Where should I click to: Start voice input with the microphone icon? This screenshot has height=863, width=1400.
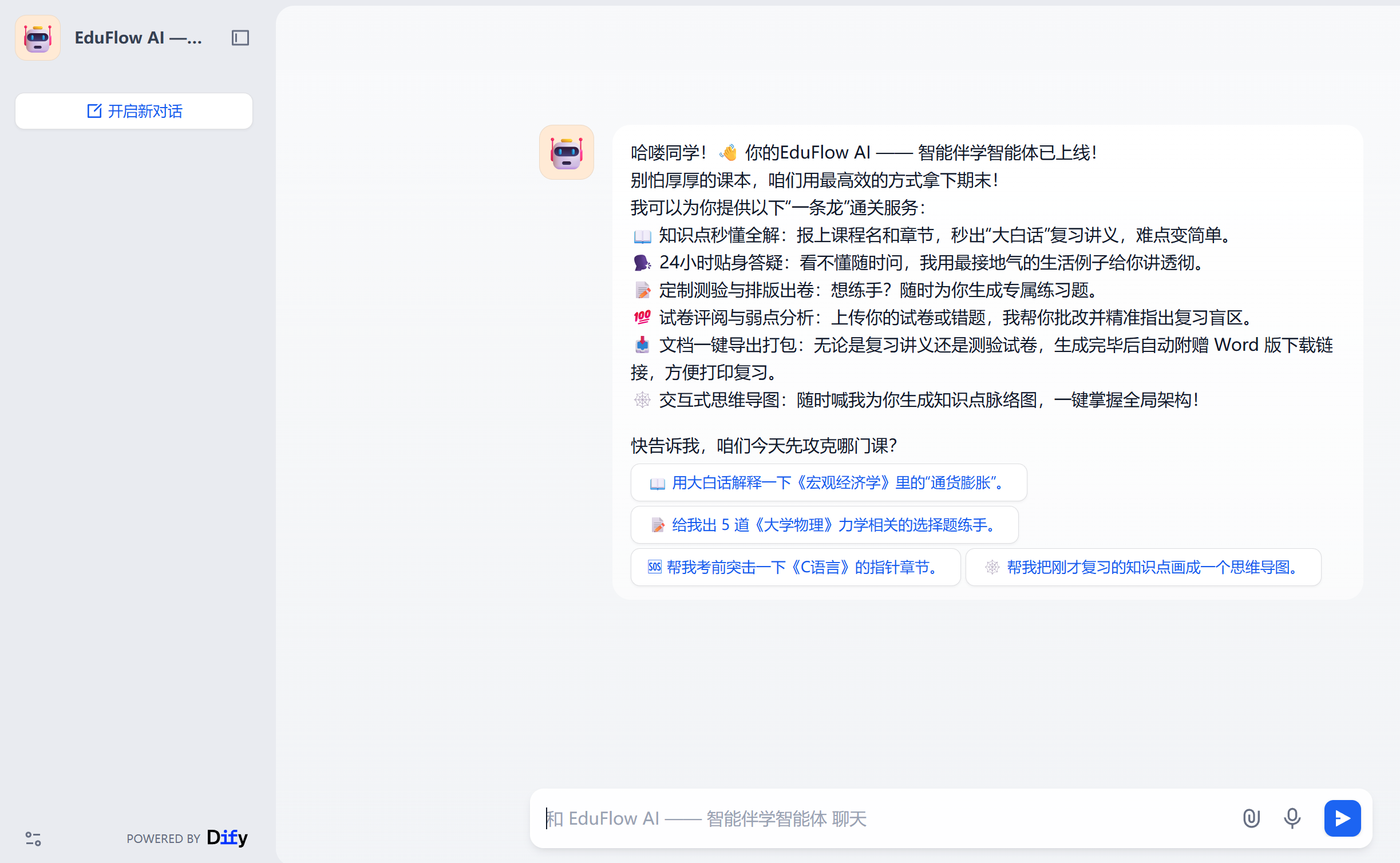tap(1292, 818)
